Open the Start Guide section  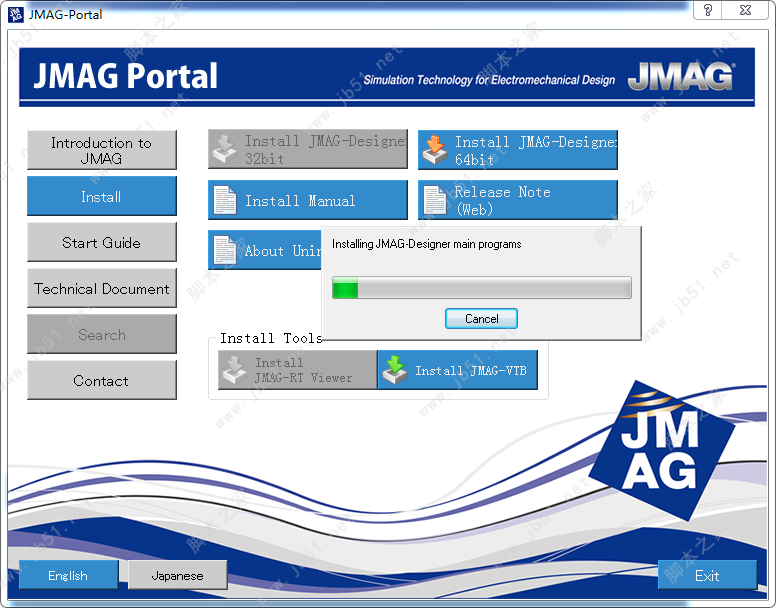point(101,242)
